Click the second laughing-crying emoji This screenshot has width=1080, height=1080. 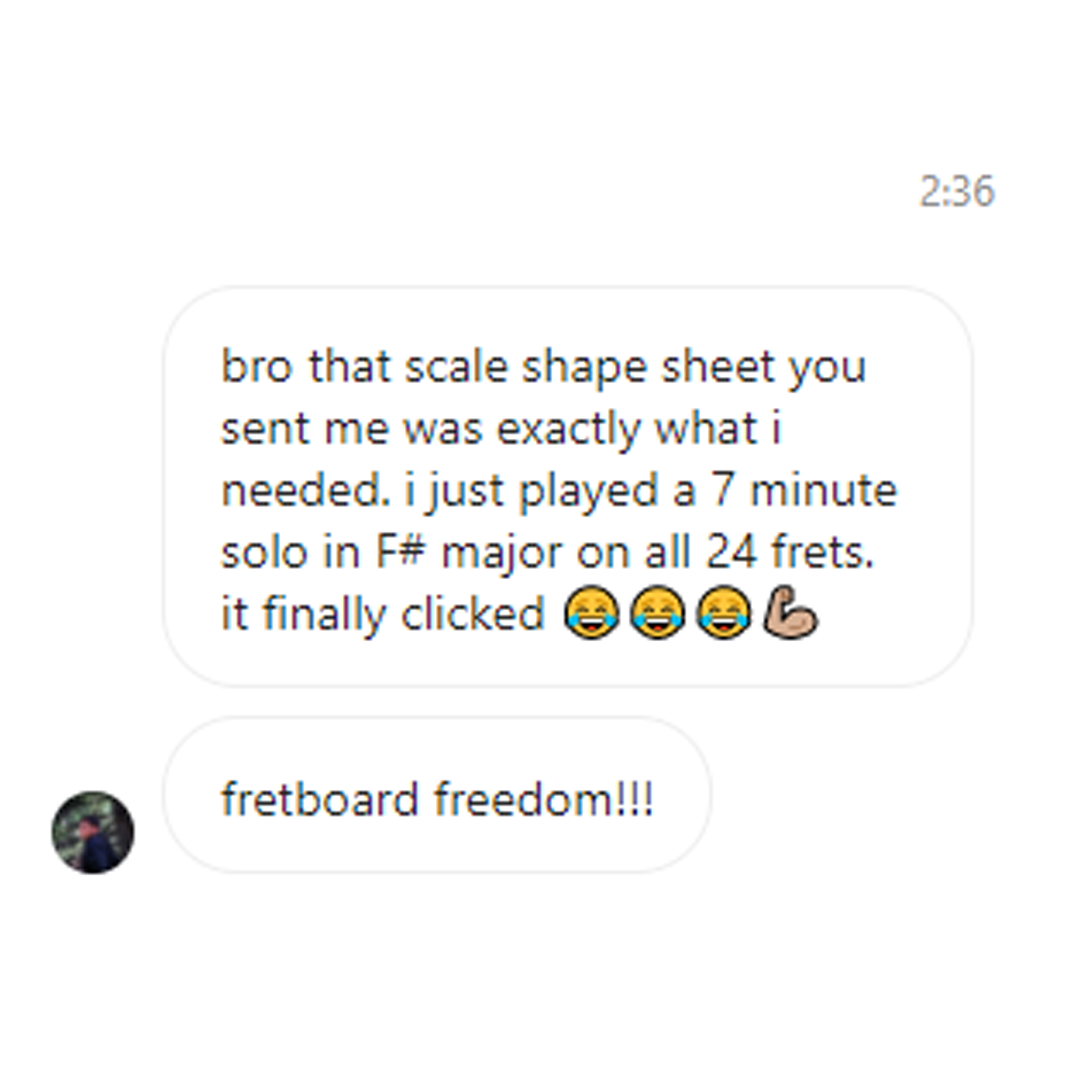(657, 613)
